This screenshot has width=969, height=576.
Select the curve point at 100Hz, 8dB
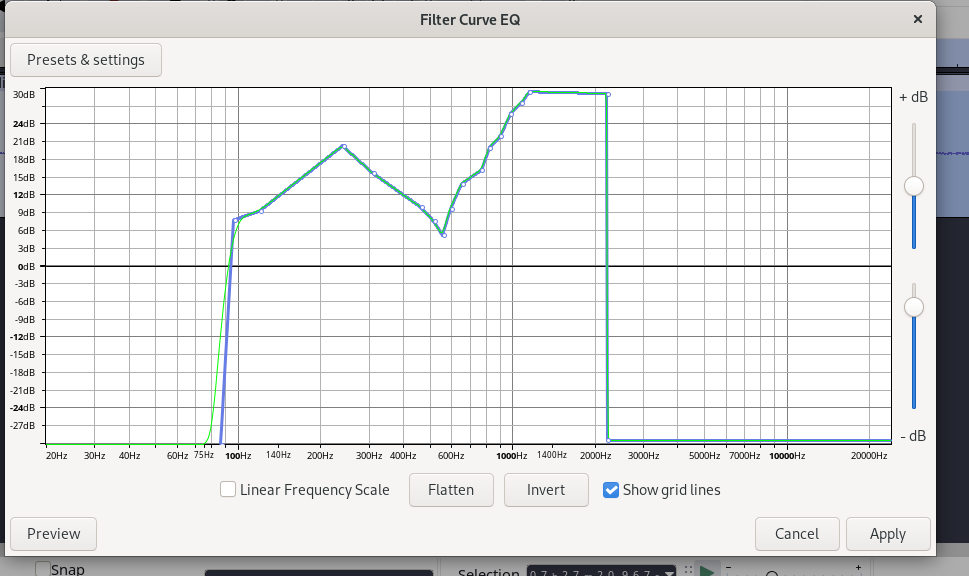click(235, 220)
